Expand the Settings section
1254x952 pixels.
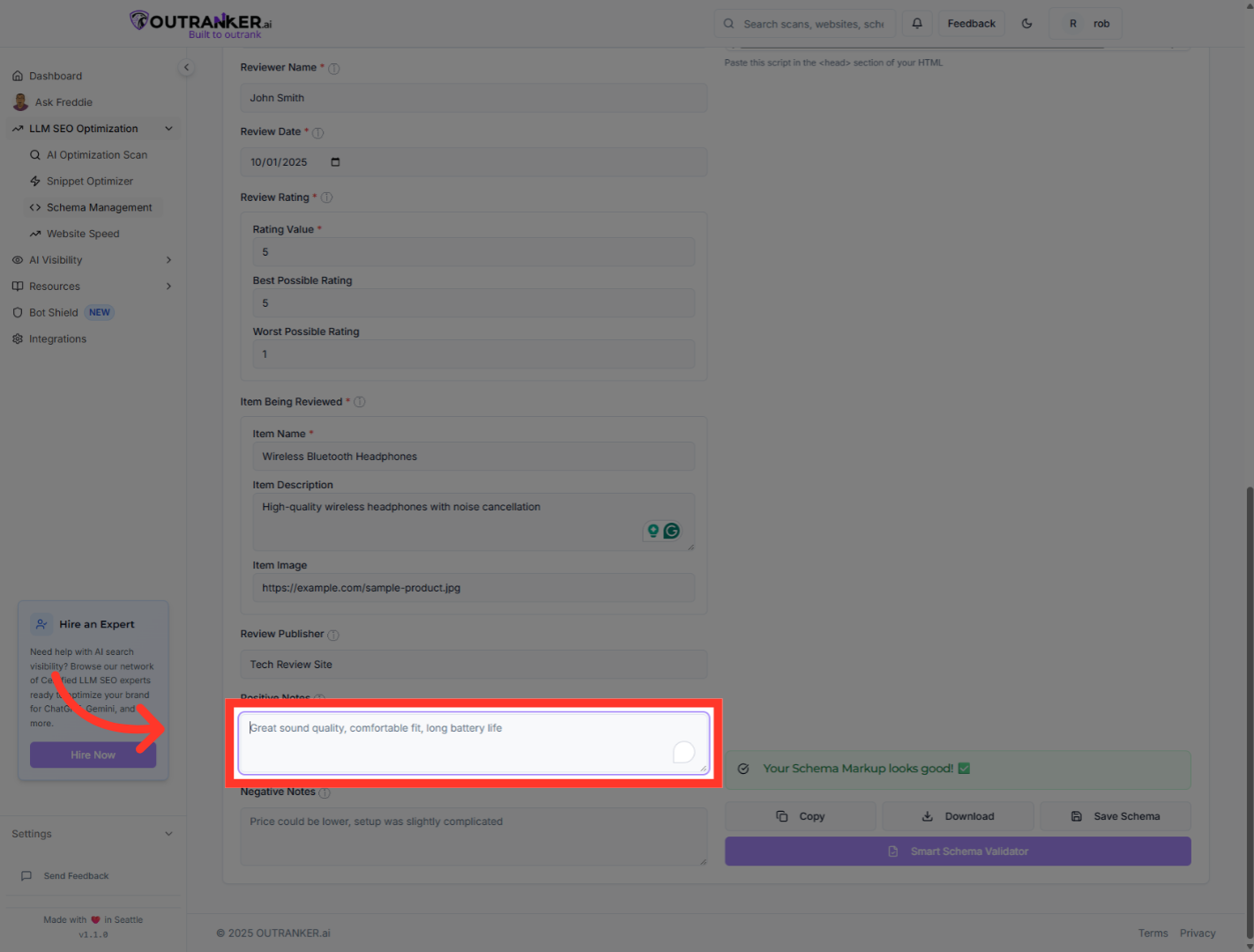pos(92,834)
